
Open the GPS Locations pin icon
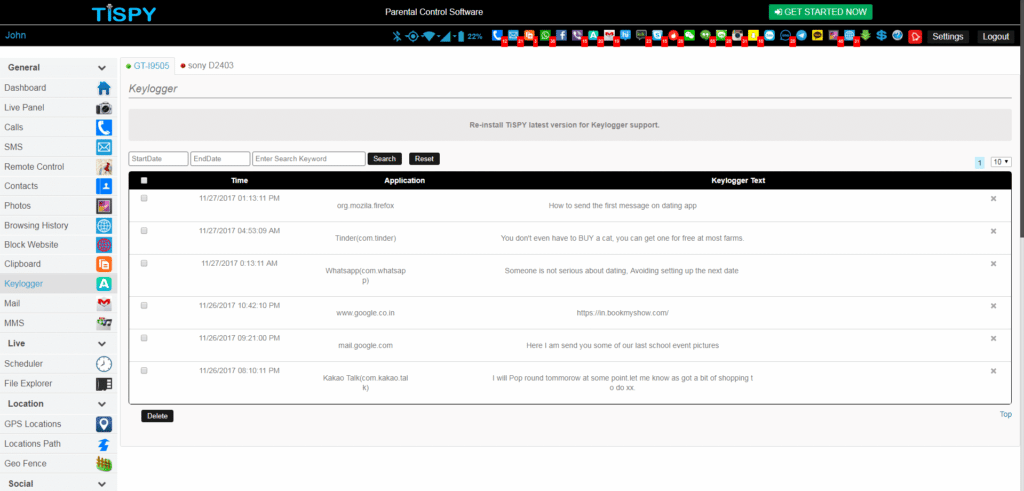104,424
